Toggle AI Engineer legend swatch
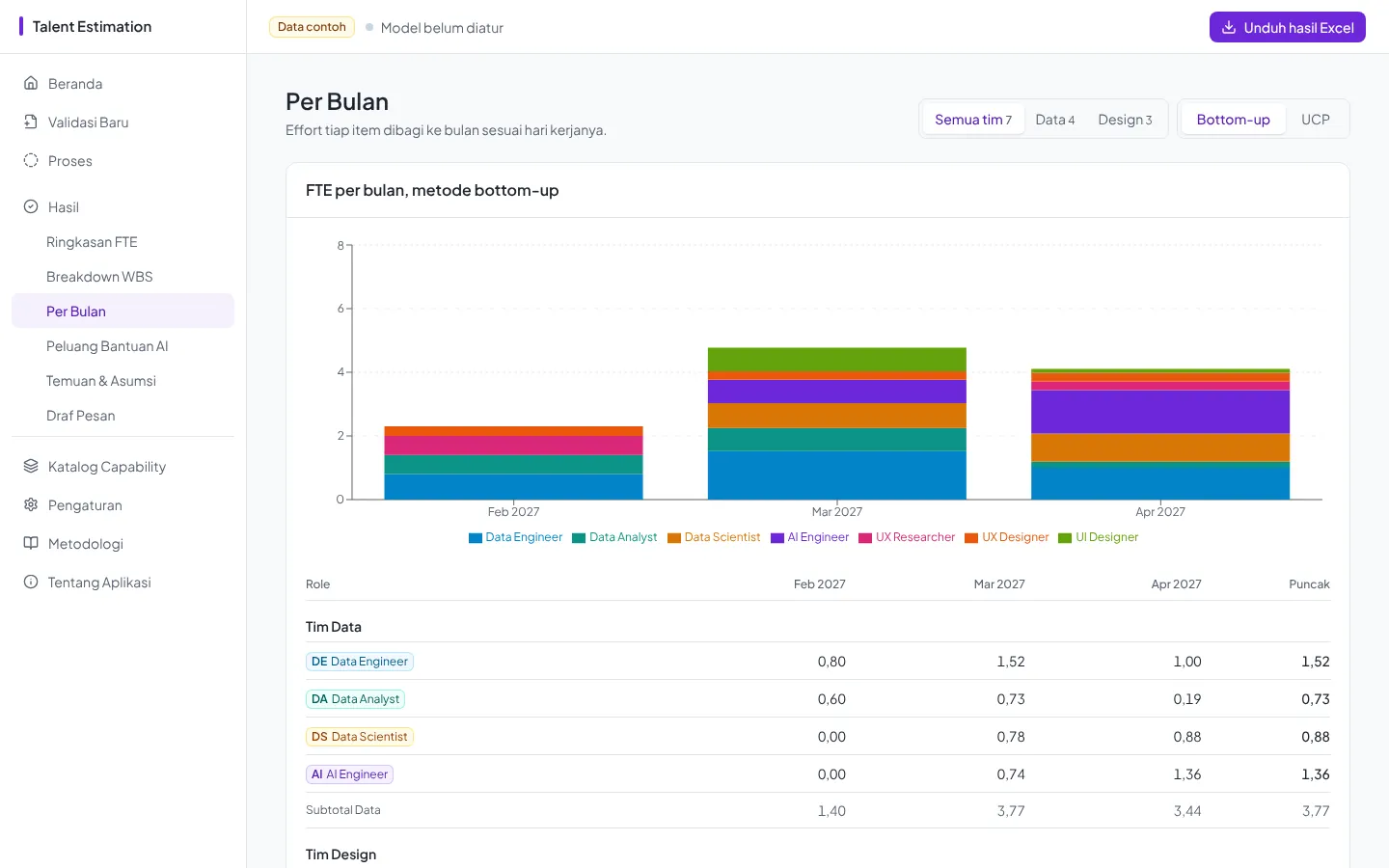The height and width of the screenshot is (868, 1389). point(777,538)
